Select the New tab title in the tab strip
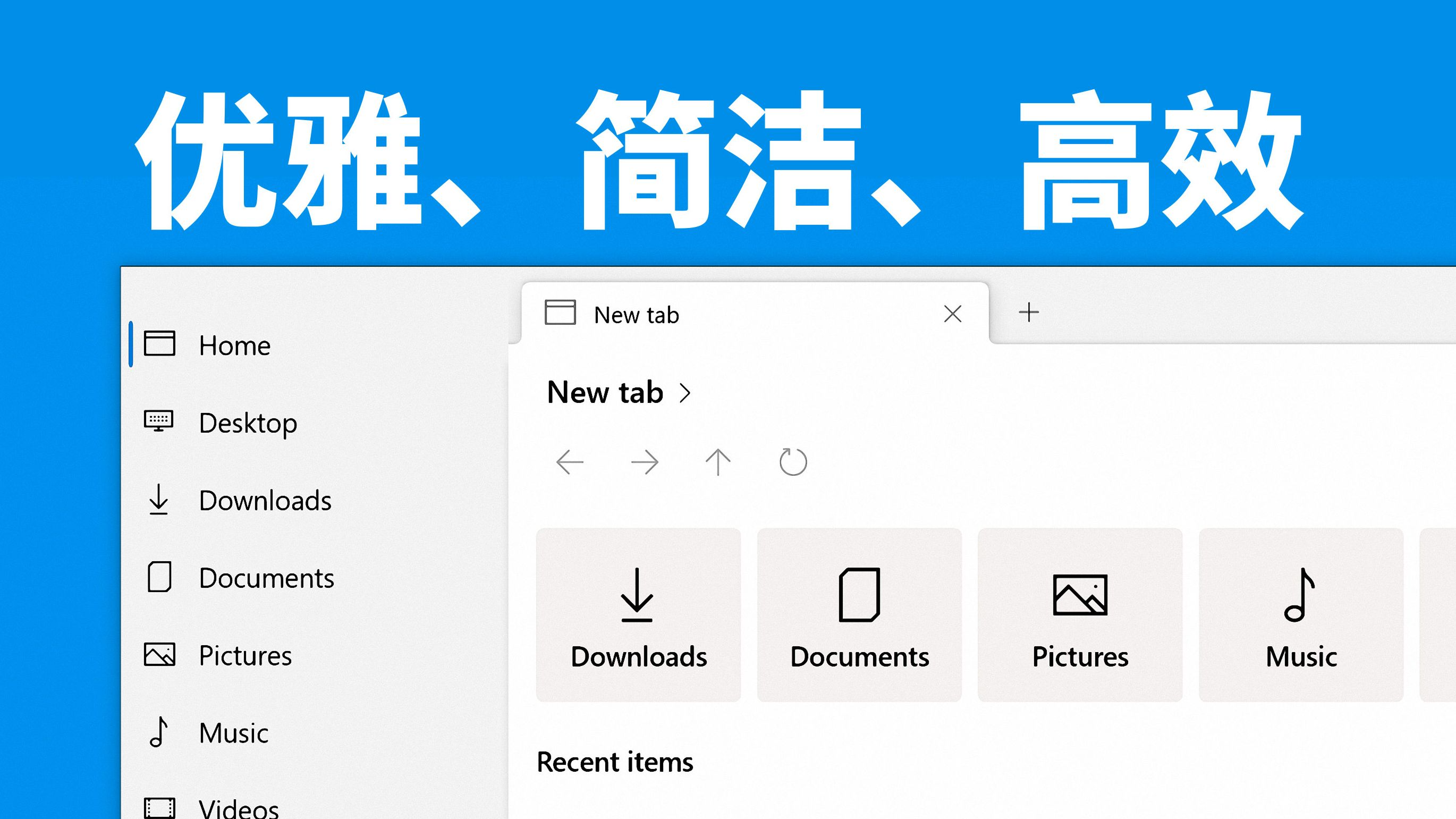 click(x=637, y=315)
